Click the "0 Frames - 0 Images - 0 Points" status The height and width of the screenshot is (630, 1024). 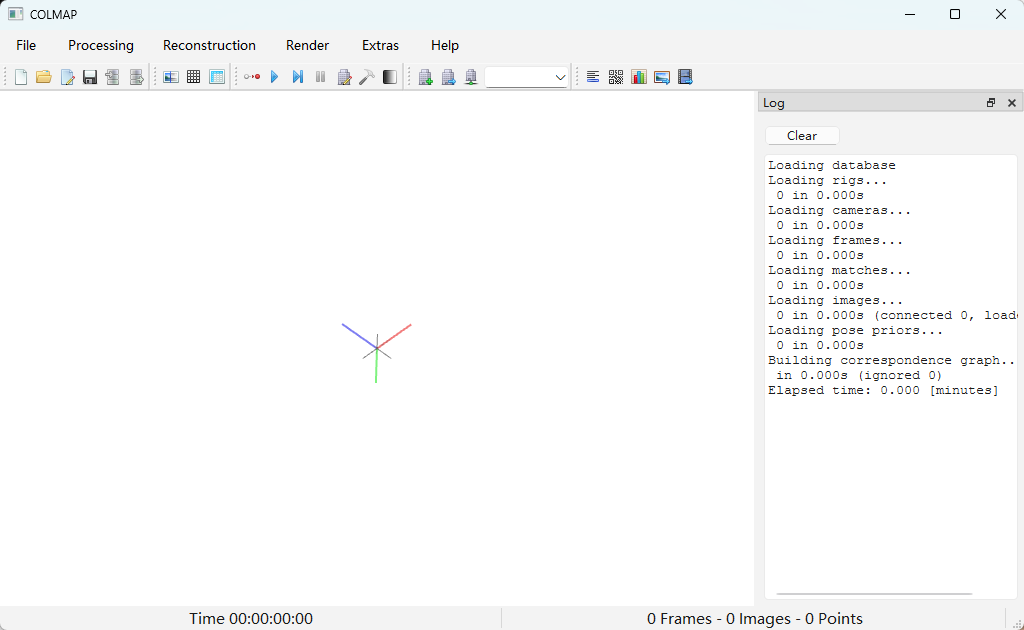755,618
